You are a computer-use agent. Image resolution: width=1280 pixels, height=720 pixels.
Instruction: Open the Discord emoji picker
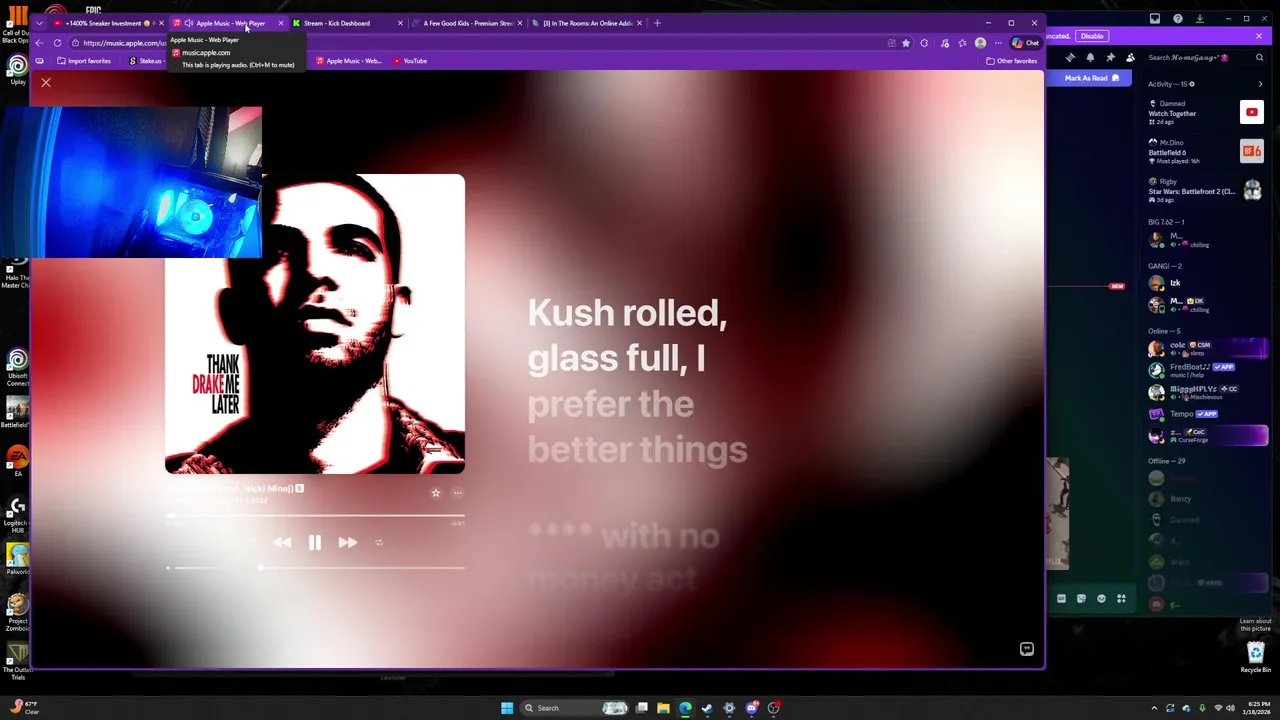coord(1101,599)
